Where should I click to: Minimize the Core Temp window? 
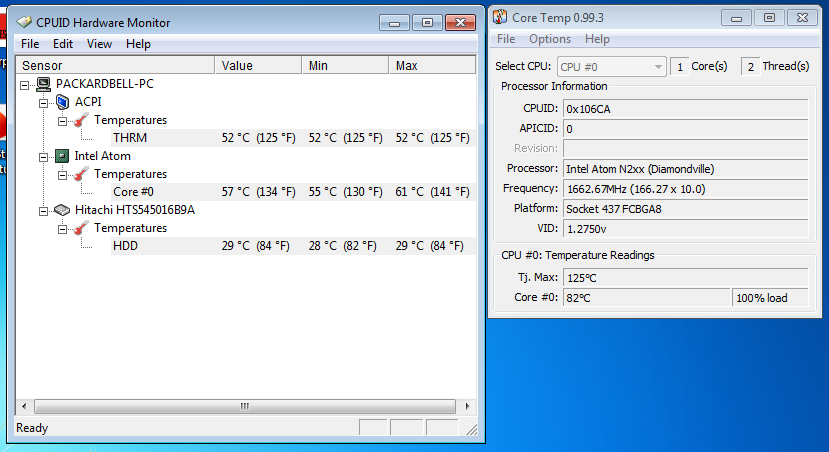736,18
